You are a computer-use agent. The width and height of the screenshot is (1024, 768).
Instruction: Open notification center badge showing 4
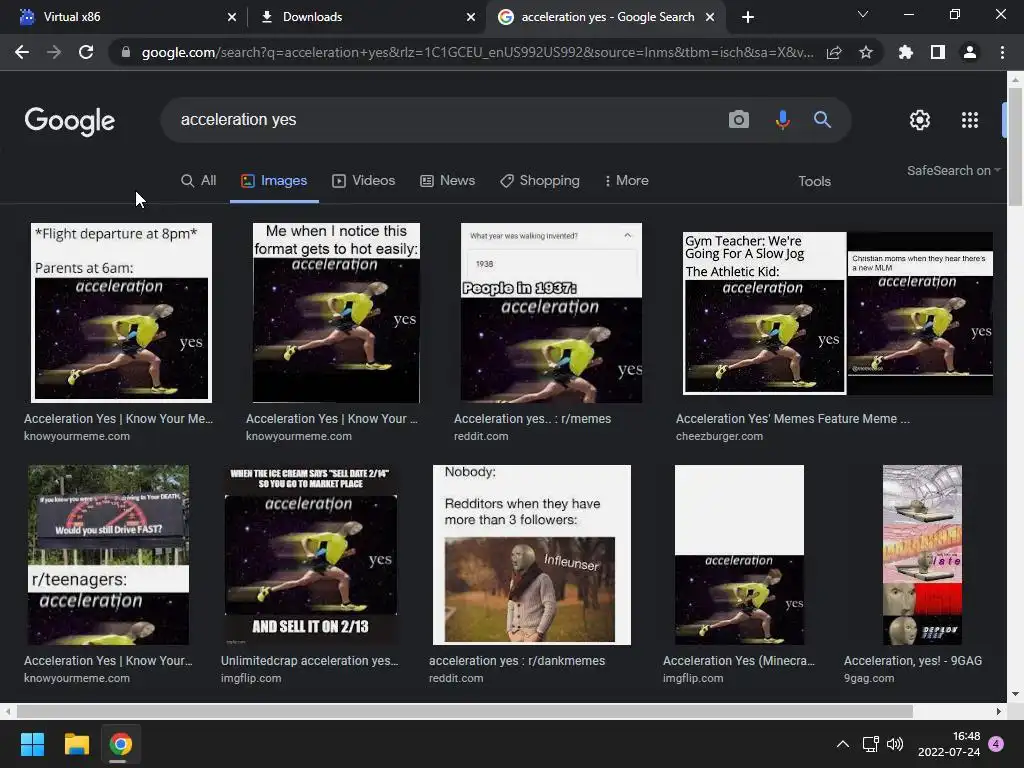(996, 744)
